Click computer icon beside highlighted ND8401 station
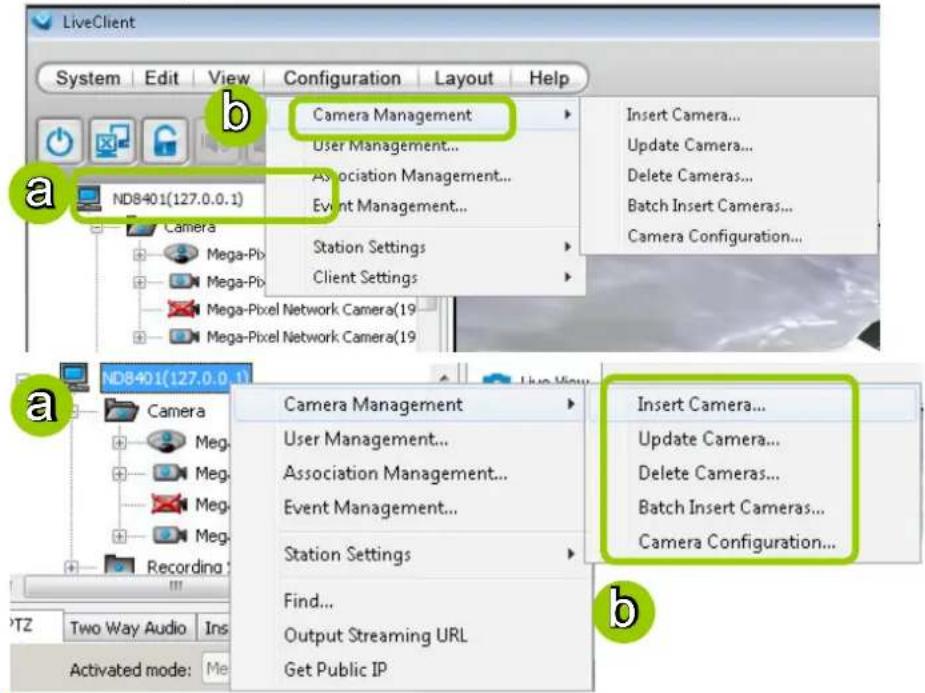This screenshot has width=925, height=693. point(75,377)
